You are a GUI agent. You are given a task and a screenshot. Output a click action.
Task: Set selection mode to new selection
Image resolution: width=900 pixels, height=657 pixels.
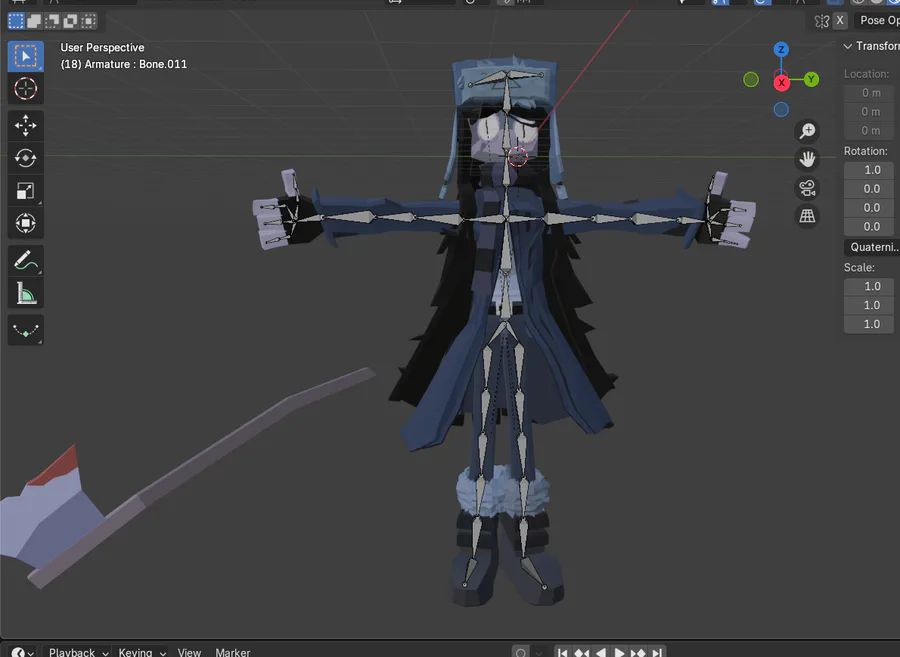pyautogui.click(x=16, y=21)
